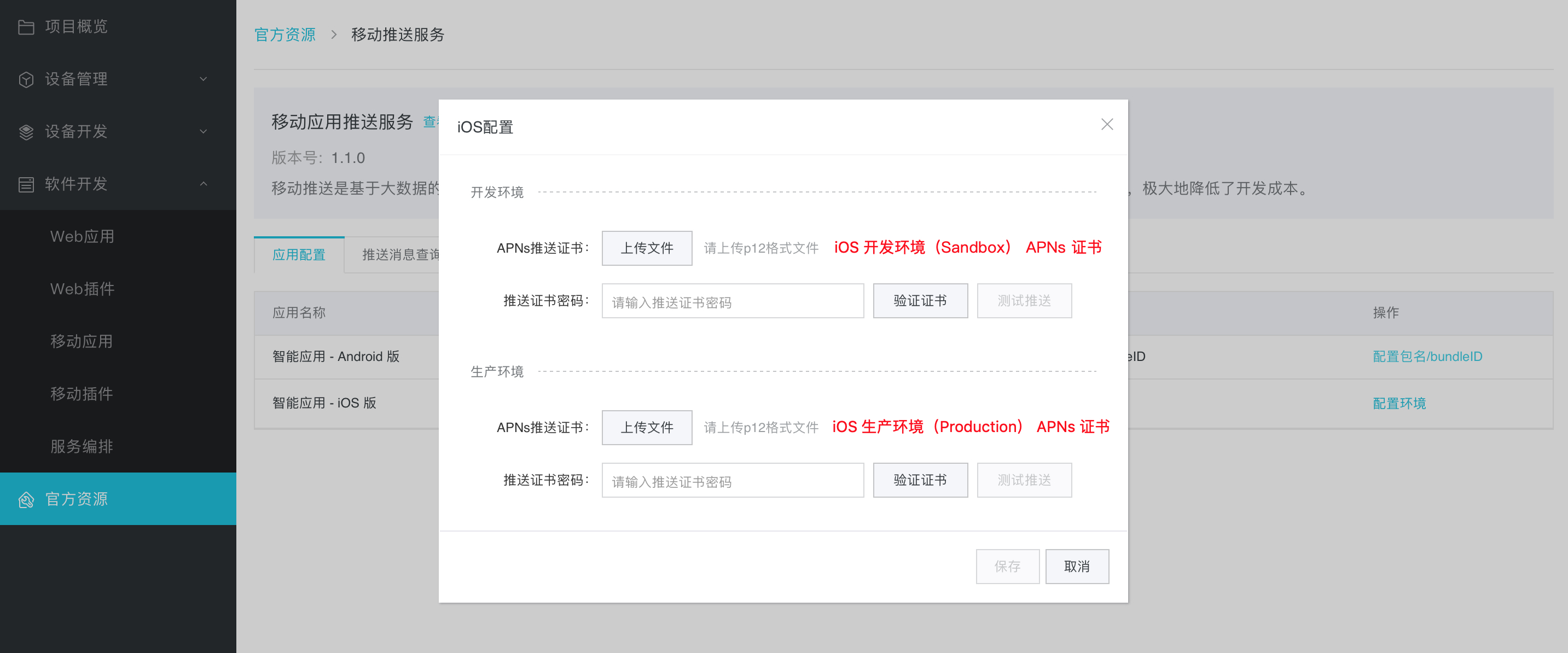1568x653 pixels.
Task: Click 验证证书 in 开发环境 section
Action: [x=920, y=301]
